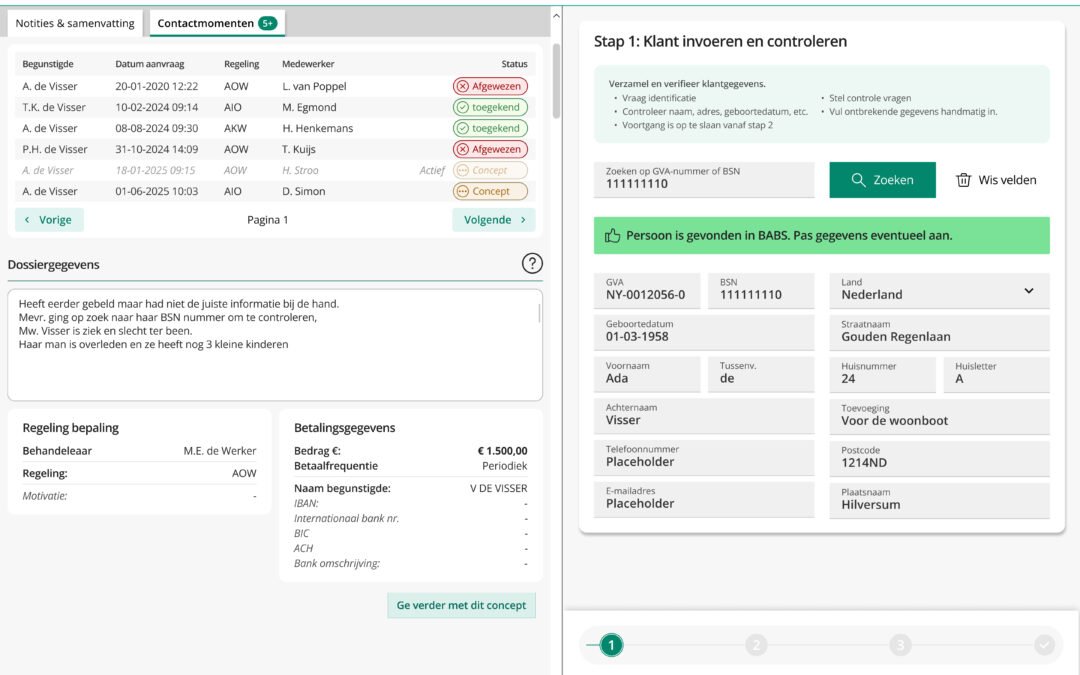Select step 2 circle in the progress stepper
This screenshot has height=675, width=1080.
755,644
